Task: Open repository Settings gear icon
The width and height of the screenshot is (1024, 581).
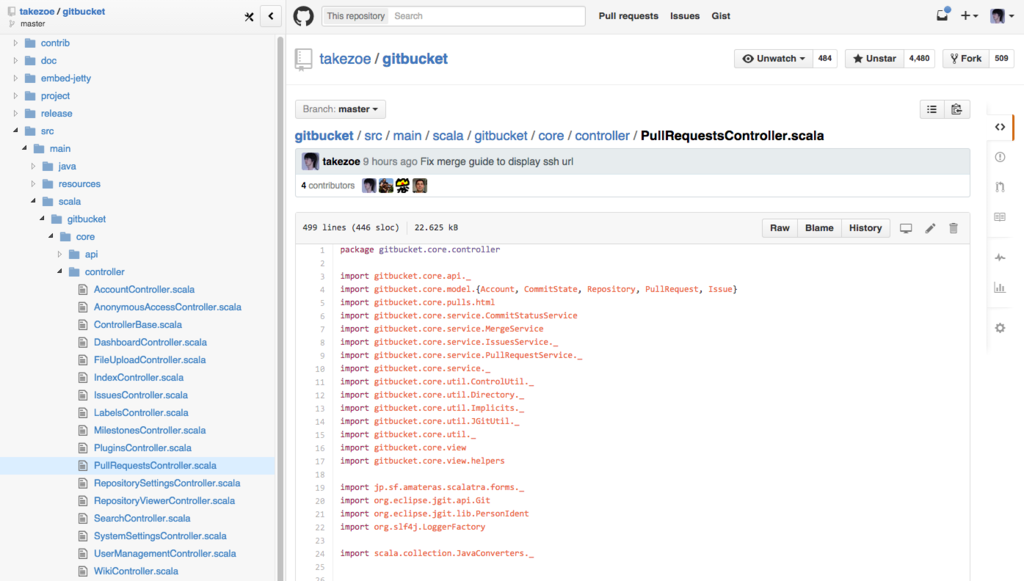Action: [x=999, y=327]
